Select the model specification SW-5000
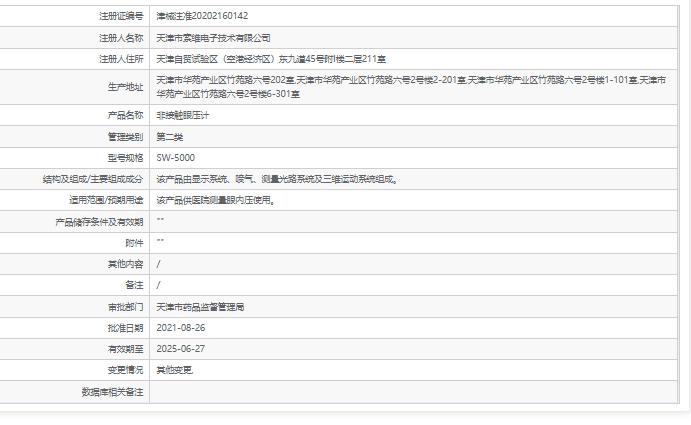The image size is (691, 425). tap(176, 158)
